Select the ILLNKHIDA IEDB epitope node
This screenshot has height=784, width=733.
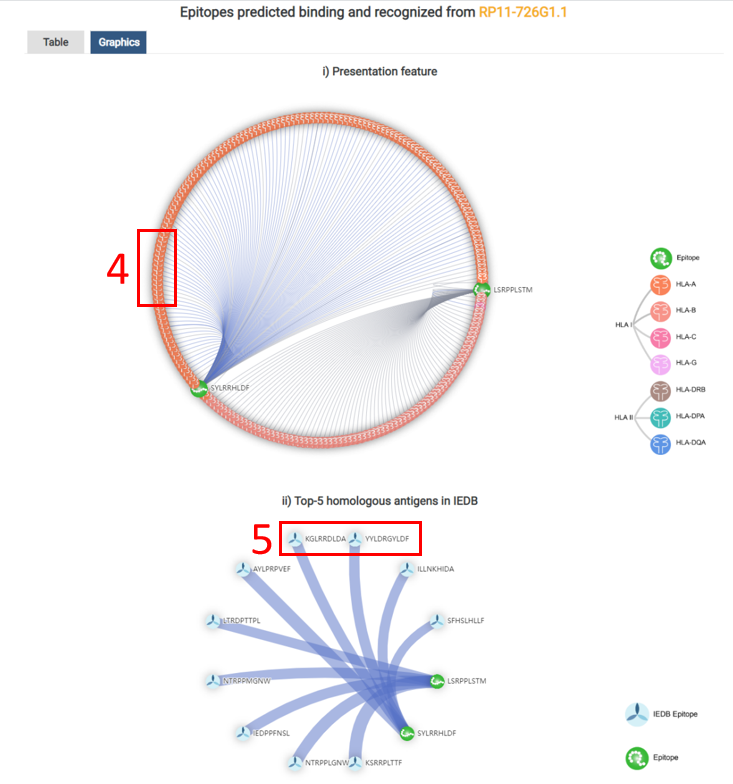click(x=406, y=569)
